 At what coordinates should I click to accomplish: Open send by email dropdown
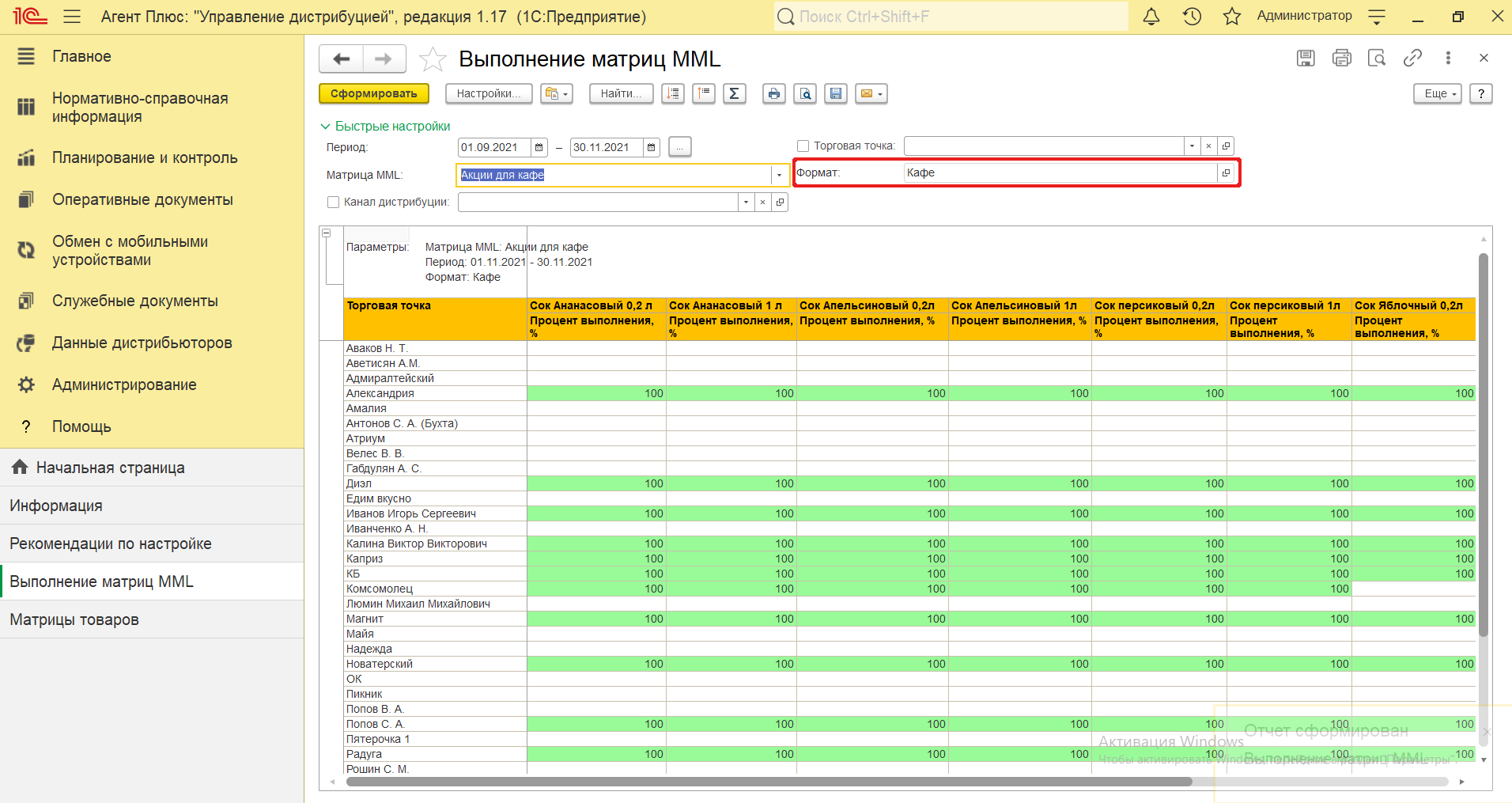click(x=871, y=93)
